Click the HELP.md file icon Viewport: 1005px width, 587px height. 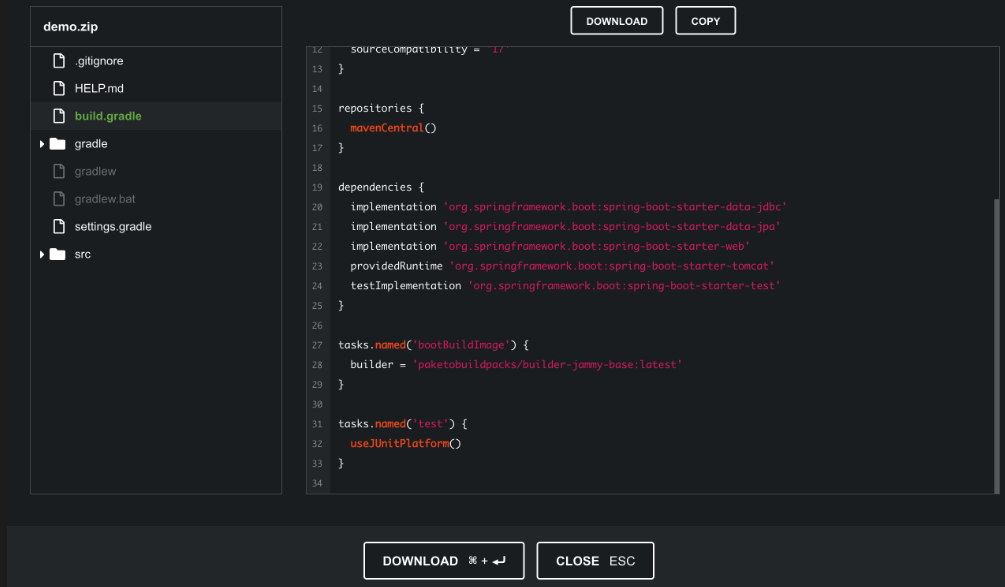point(59,88)
